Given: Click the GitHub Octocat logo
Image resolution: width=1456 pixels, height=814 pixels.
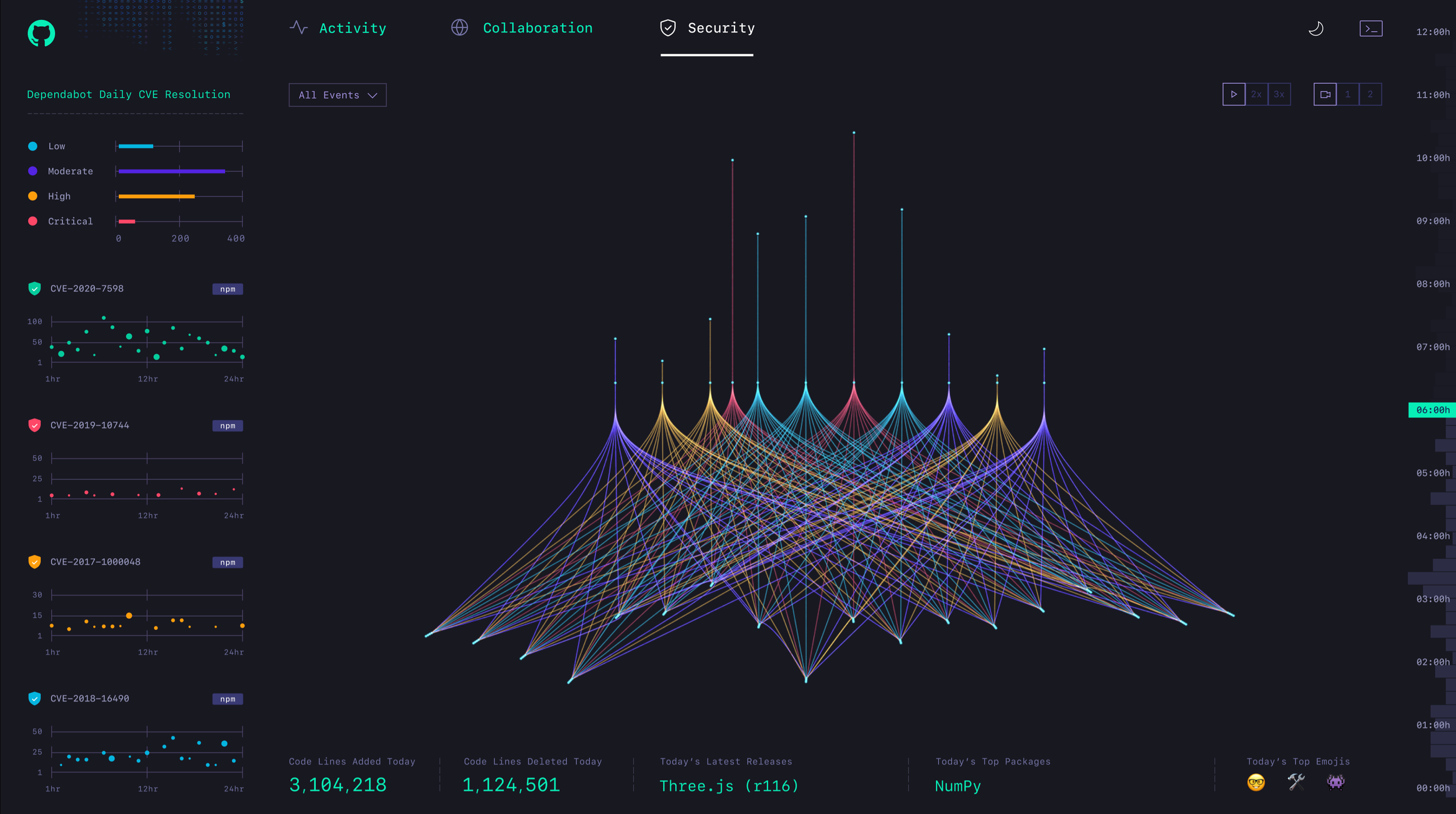Looking at the screenshot, I should (x=41, y=33).
